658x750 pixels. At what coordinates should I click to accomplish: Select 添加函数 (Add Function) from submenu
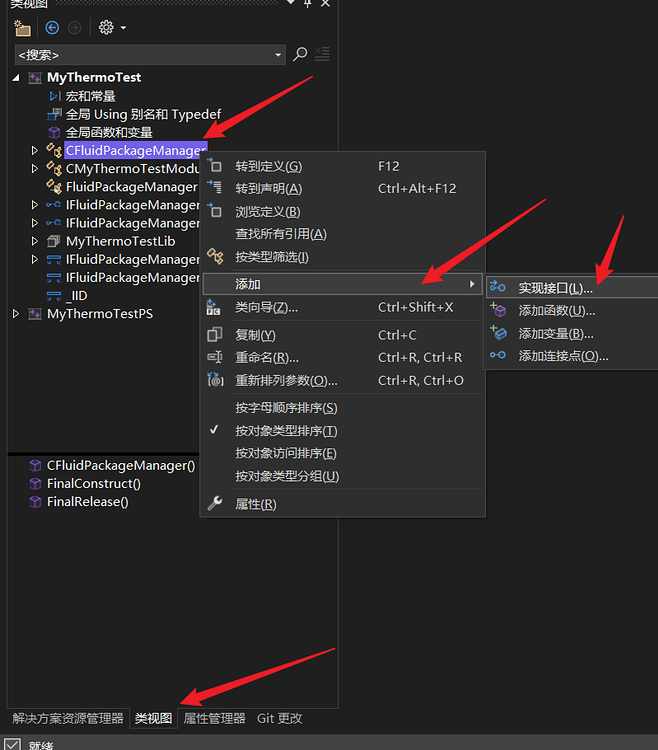556,311
